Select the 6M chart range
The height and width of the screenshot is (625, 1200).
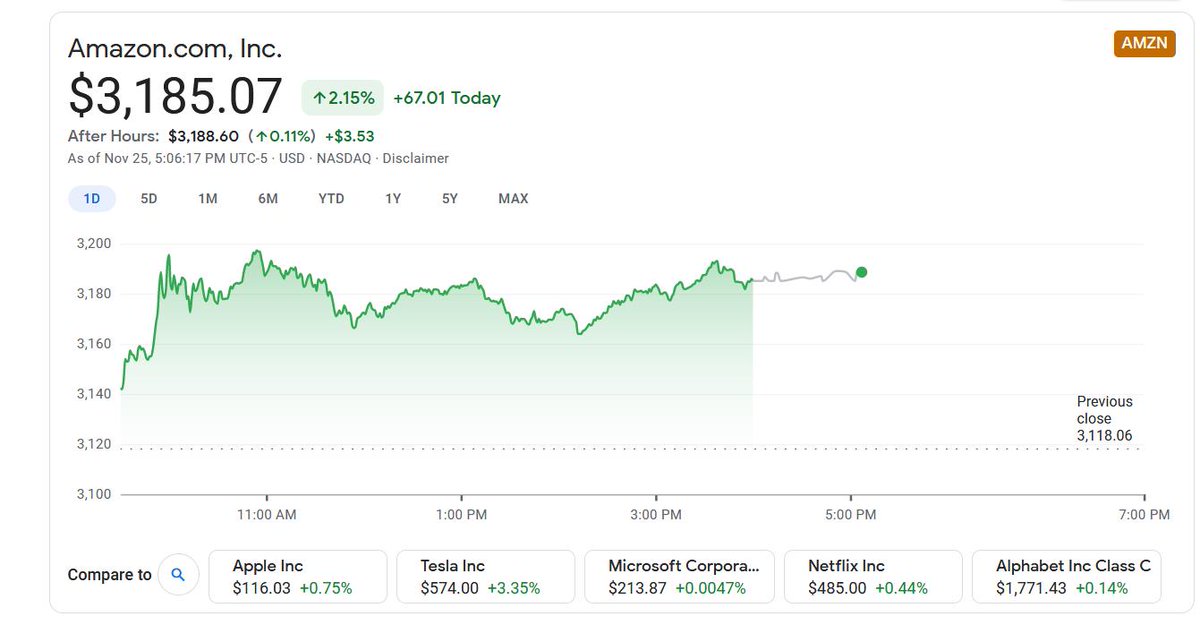click(268, 198)
